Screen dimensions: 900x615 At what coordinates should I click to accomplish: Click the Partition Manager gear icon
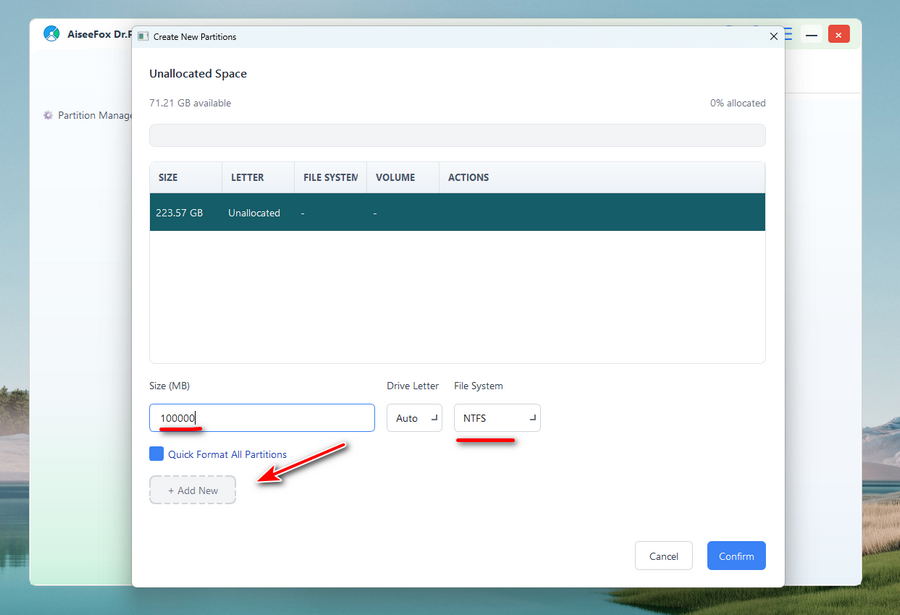coord(48,115)
